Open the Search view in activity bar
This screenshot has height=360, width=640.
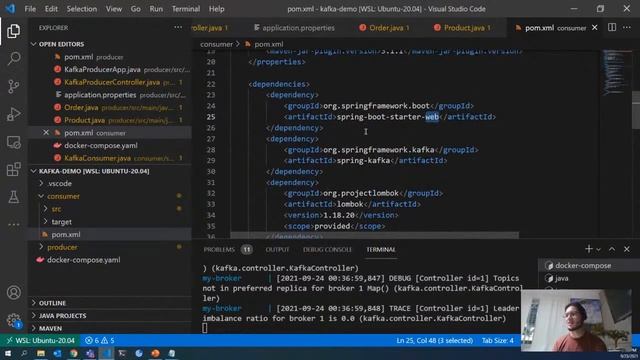(x=13, y=58)
